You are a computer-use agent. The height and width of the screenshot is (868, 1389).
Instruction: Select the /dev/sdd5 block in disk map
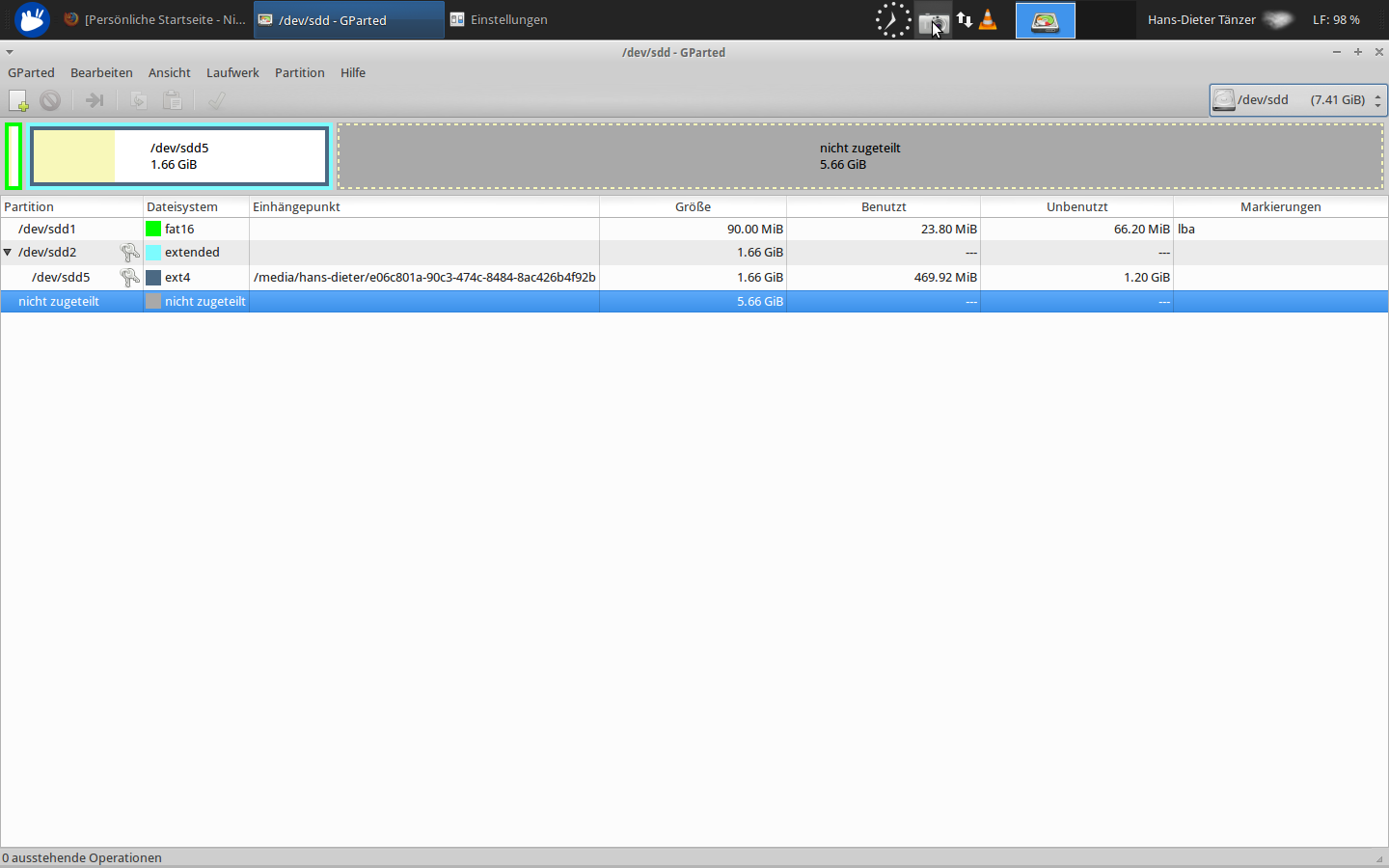pyautogui.click(x=179, y=156)
